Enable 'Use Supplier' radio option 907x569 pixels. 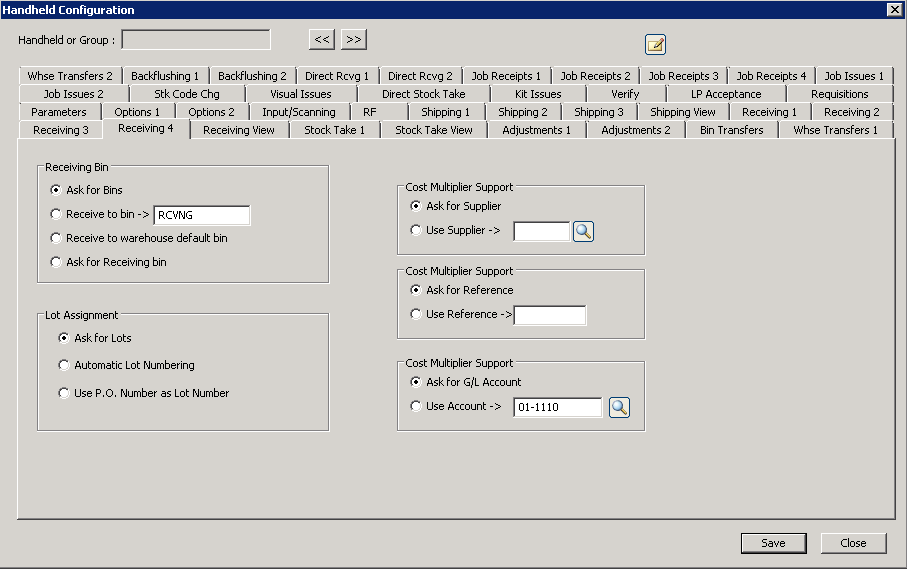[x=416, y=230]
